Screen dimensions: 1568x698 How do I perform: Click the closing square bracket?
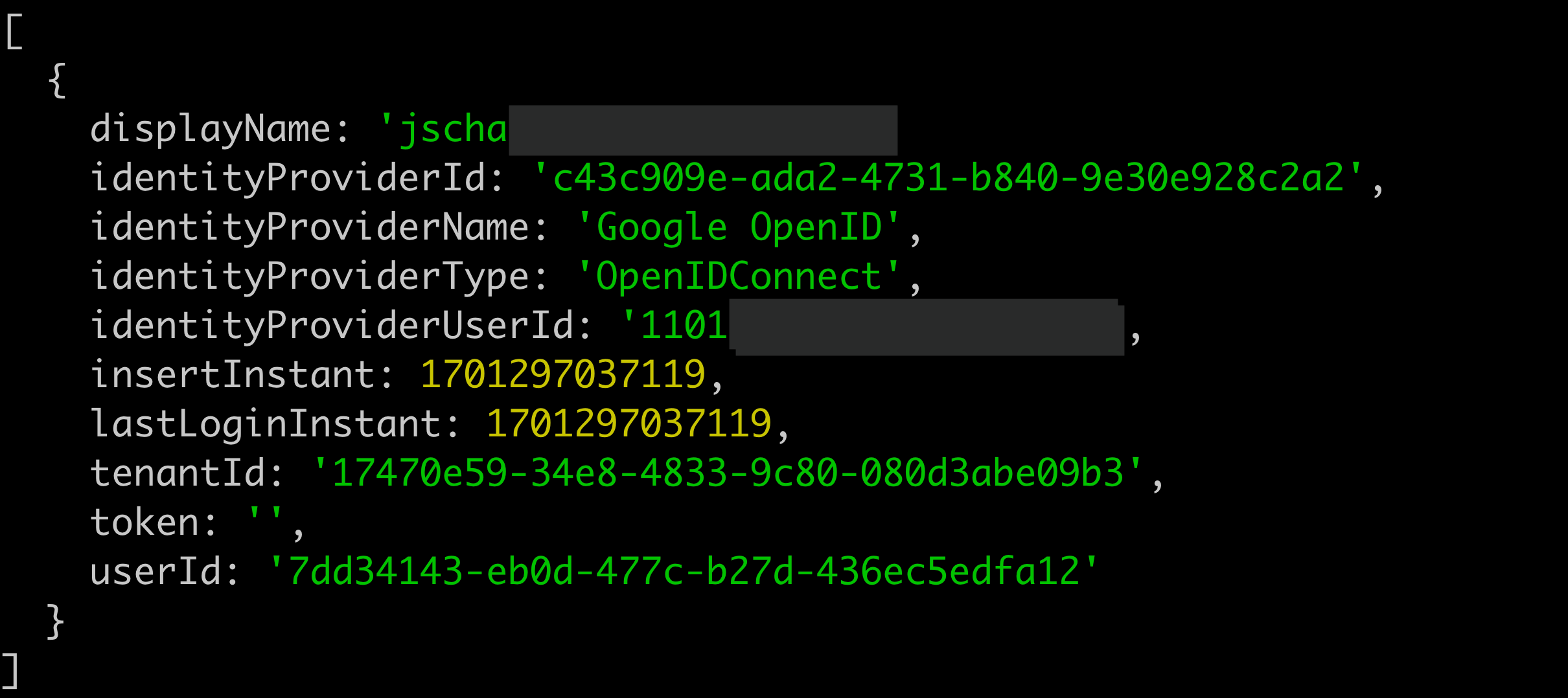click(x=10, y=670)
